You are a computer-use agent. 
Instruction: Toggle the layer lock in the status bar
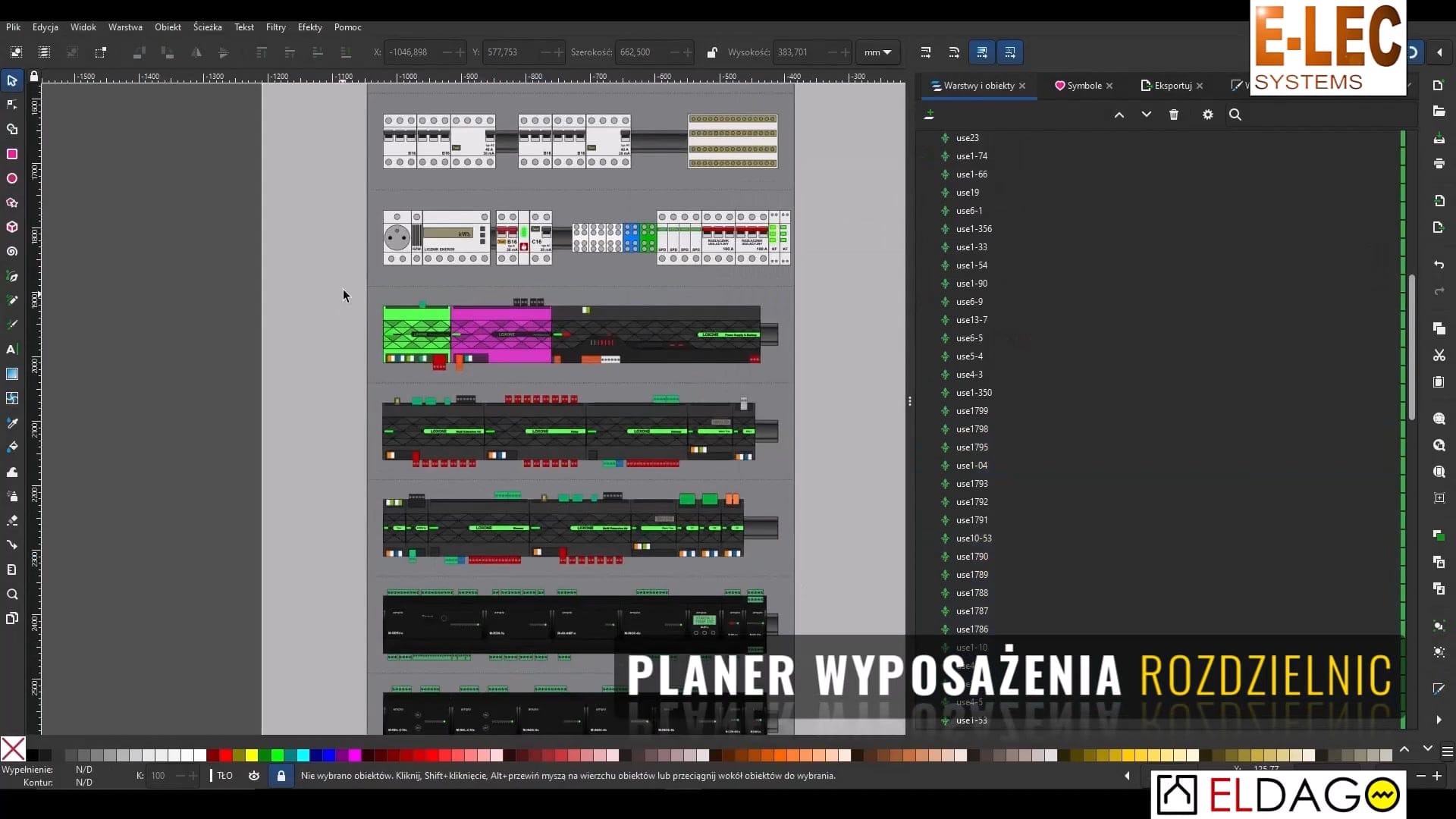point(281,776)
